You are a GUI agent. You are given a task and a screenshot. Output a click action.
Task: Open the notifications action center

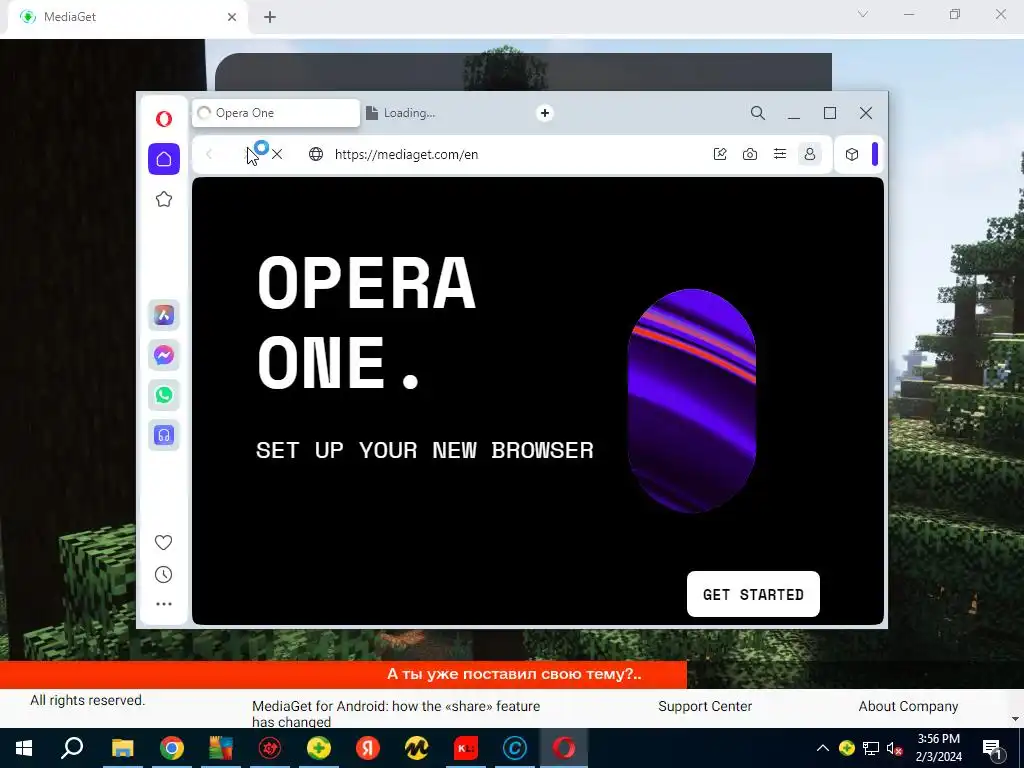(993, 748)
